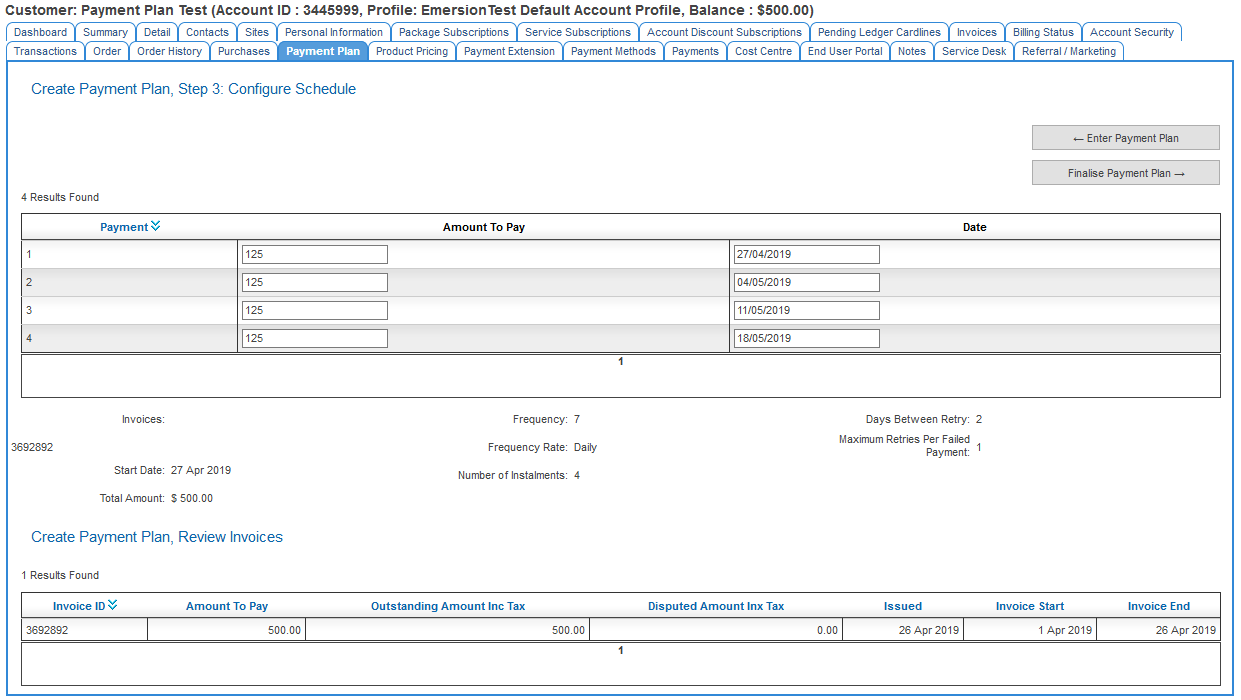
Task: Go to the Payment Extension tab
Action: [509, 51]
